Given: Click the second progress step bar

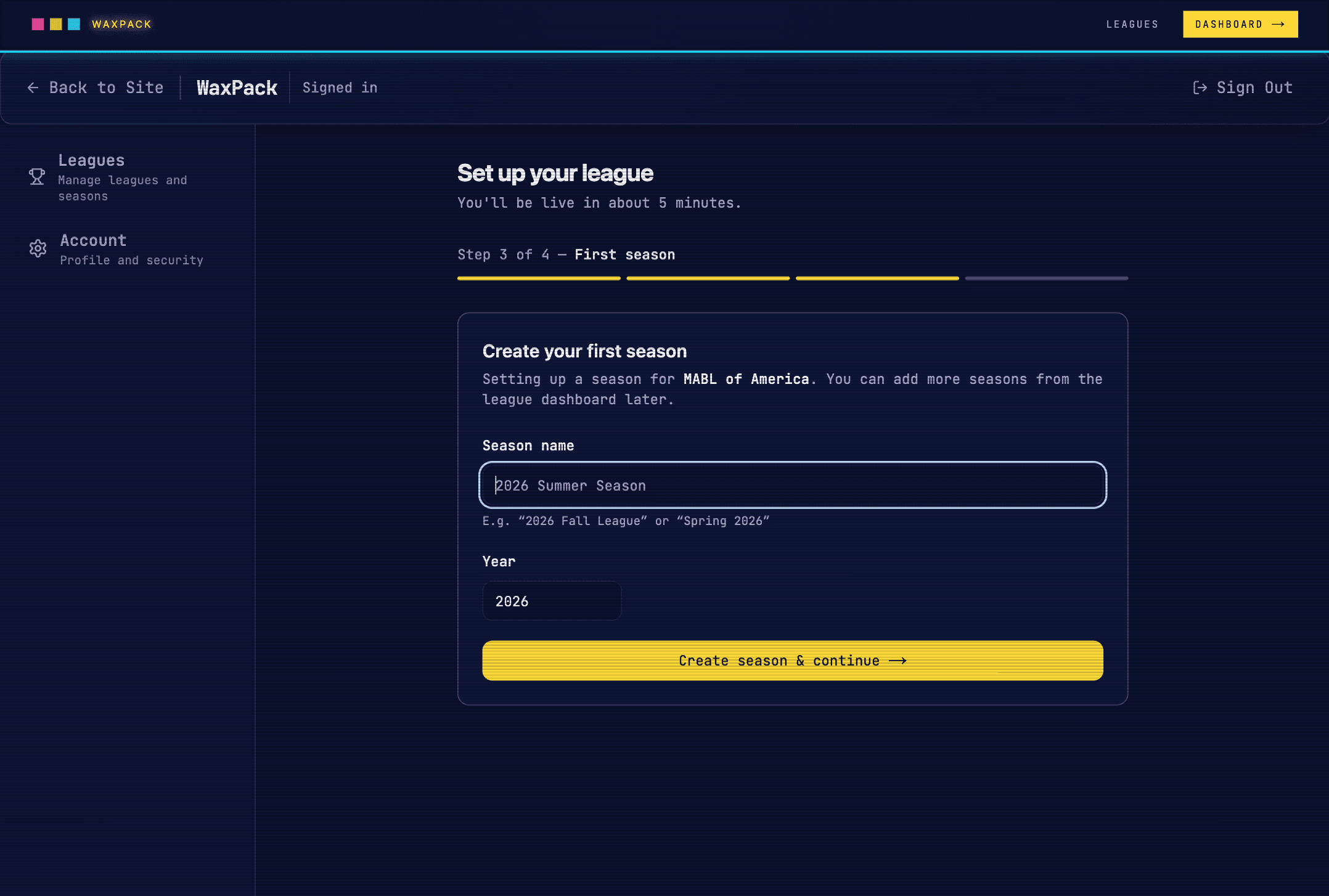Looking at the screenshot, I should click(708, 279).
